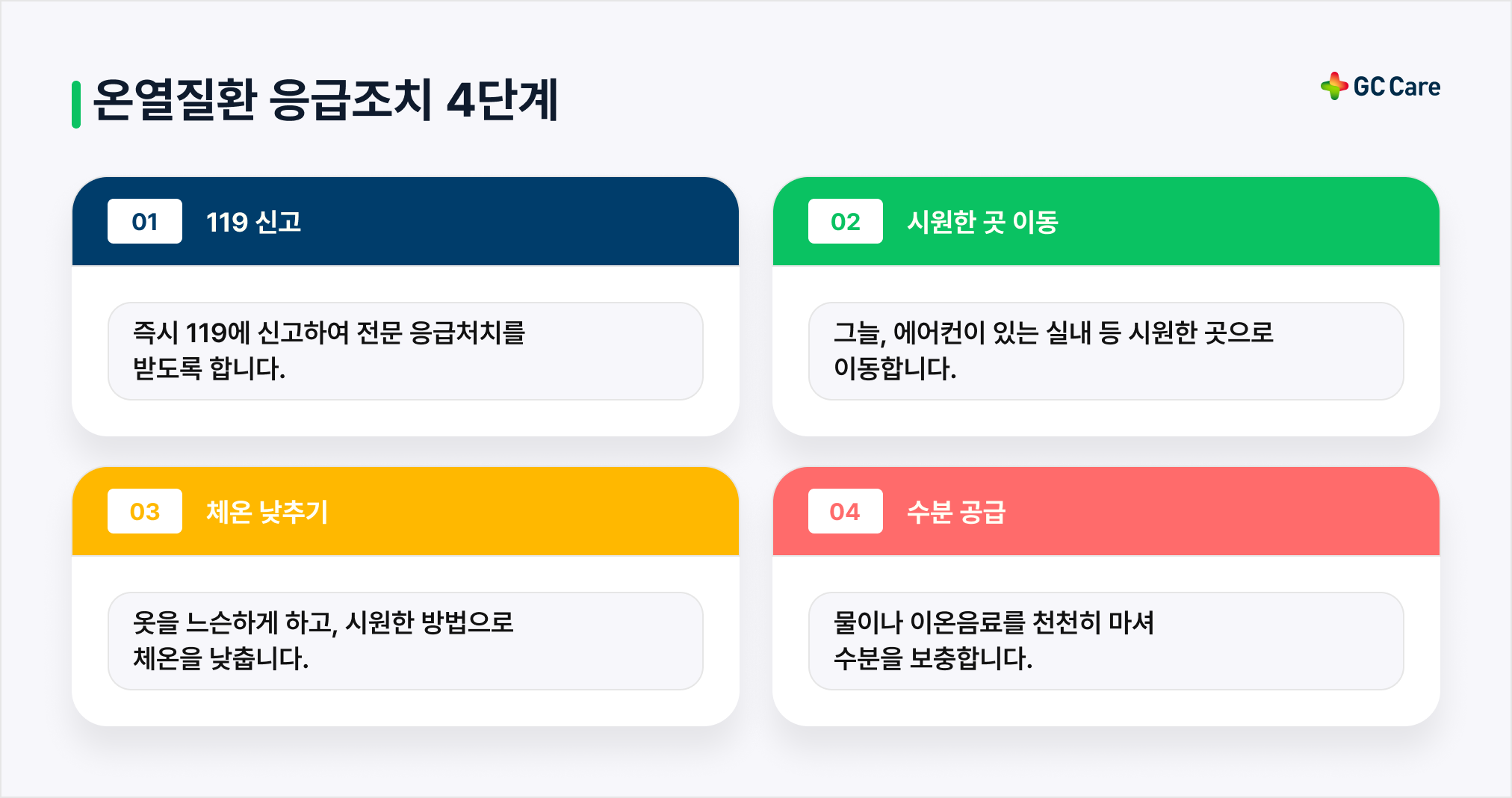Screen dimensions: 1512x798
Task: Click the GC Care cross logo icon
Action: tap(1334, 86)
